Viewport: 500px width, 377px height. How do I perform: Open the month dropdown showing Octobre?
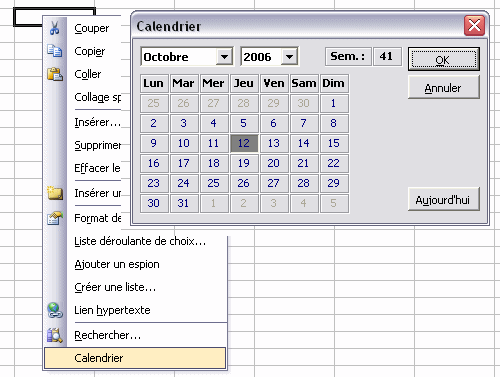coord(224,57)
